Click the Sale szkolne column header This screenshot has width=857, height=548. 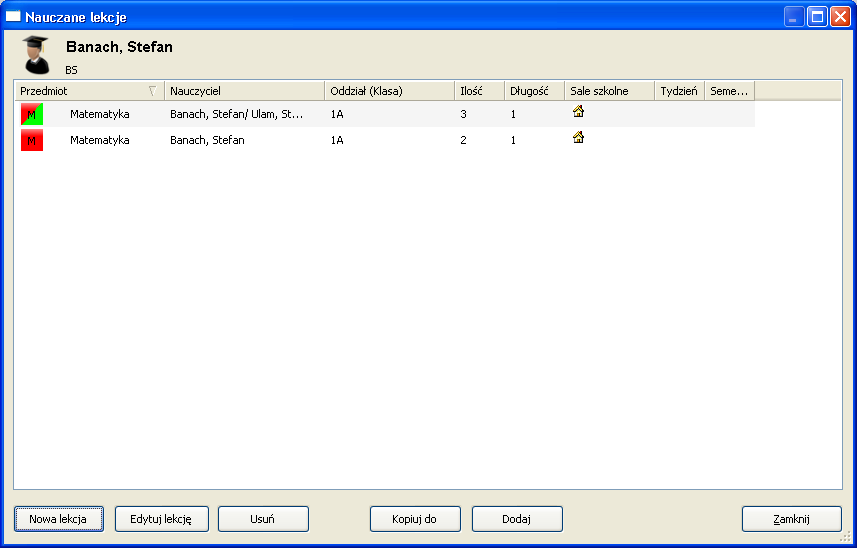tap(609, 91)
